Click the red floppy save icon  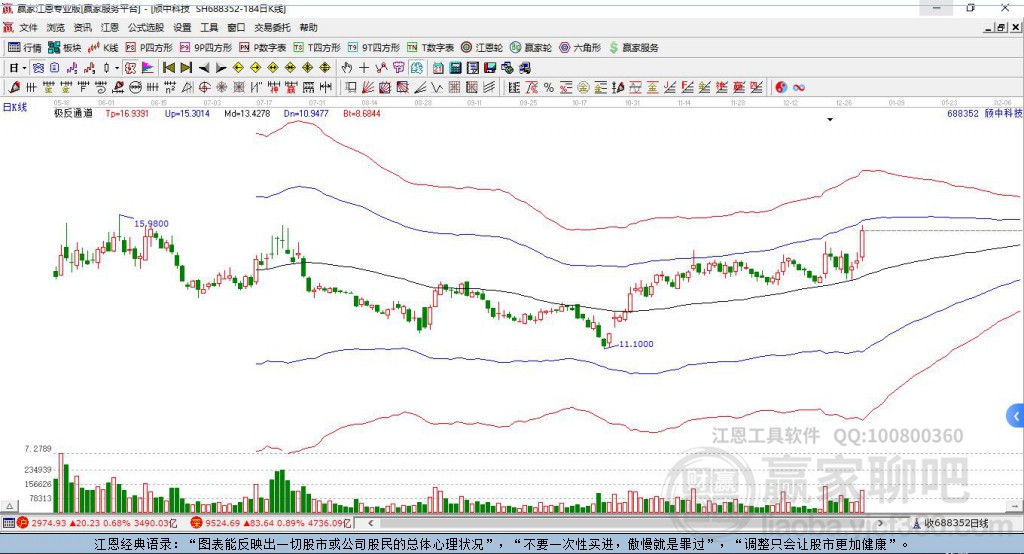[490, 68]
